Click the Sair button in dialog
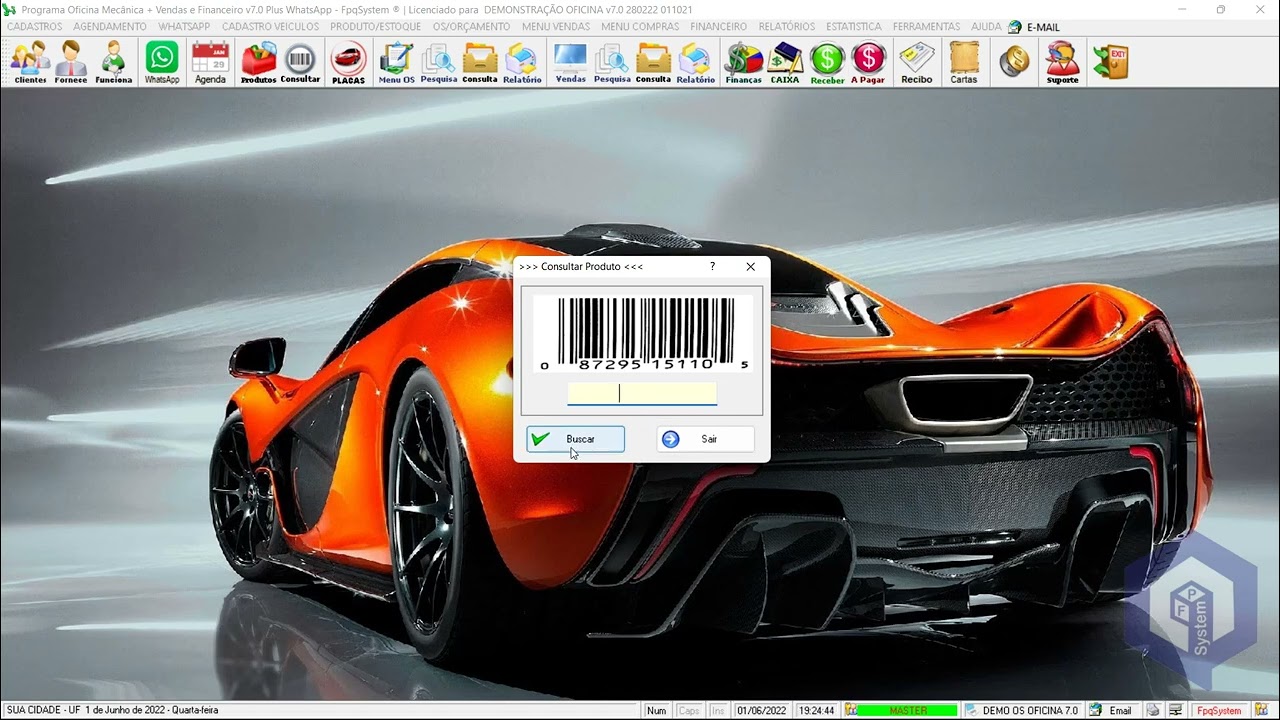 pyautogui.click(x=706, y=439)
